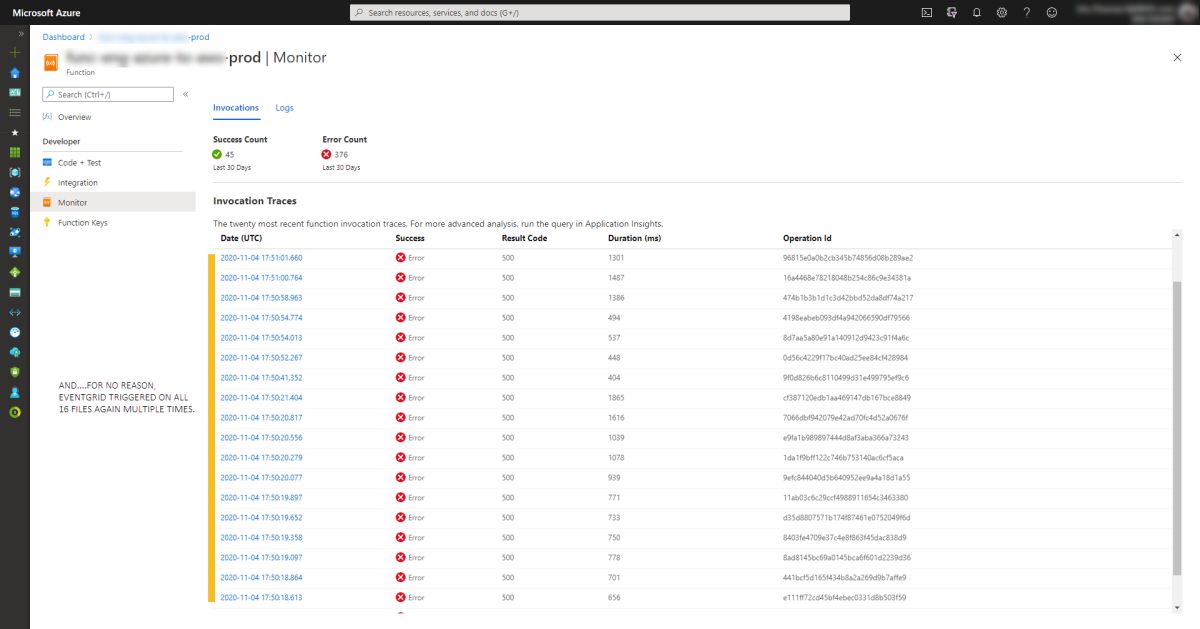Open SQL databases icon in left rail

[14, 212]
